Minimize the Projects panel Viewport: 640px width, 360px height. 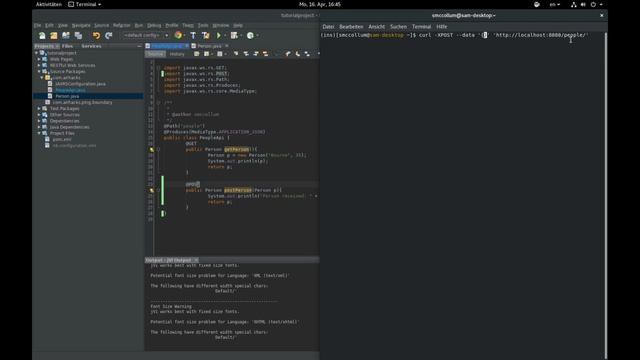coord(139,46)
